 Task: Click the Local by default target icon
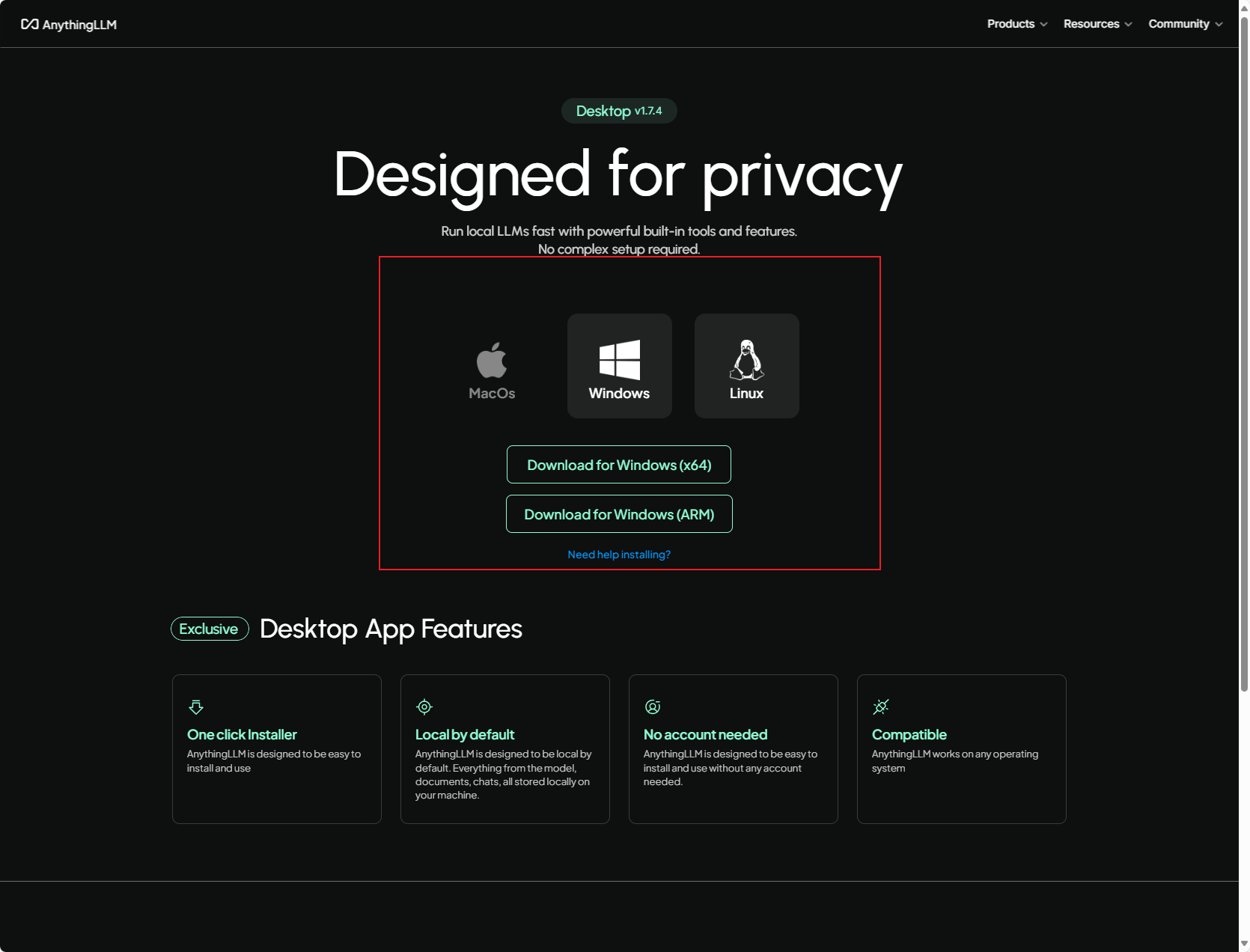click(x=424, y=707)
